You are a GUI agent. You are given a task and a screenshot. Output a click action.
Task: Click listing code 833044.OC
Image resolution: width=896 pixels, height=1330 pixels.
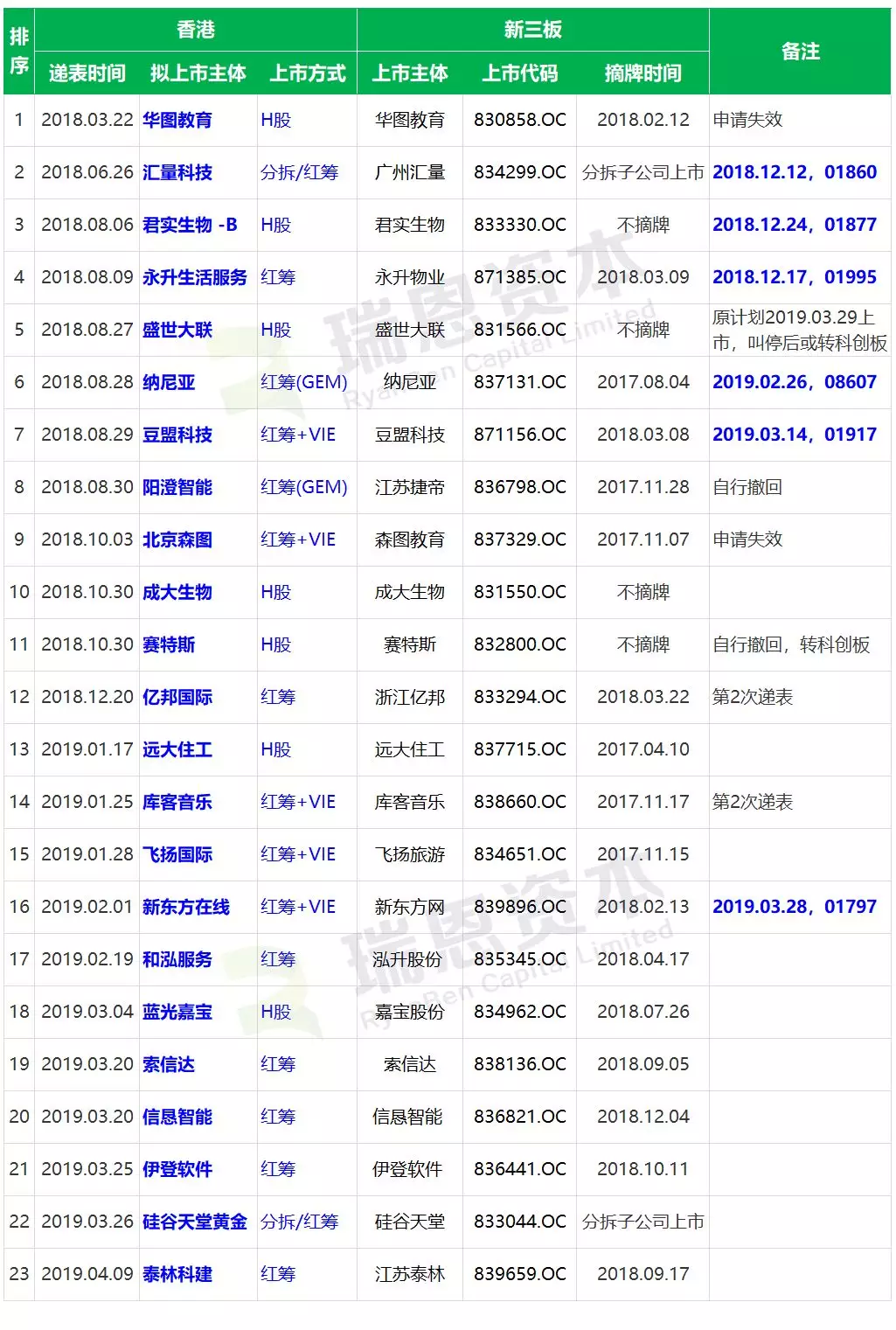pos(520,1222)
